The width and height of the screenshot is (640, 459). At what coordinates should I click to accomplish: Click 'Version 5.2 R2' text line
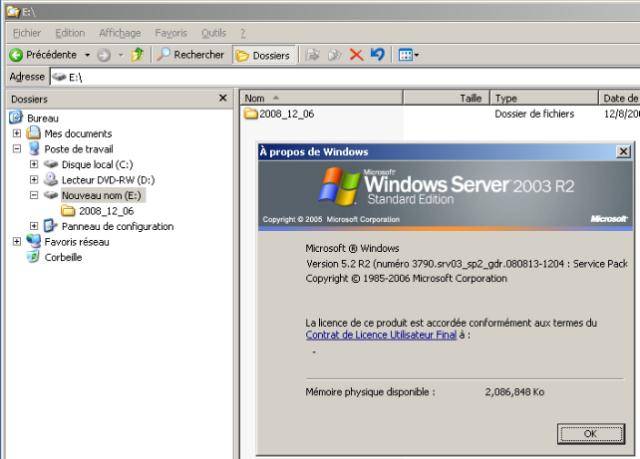[467, 264]
